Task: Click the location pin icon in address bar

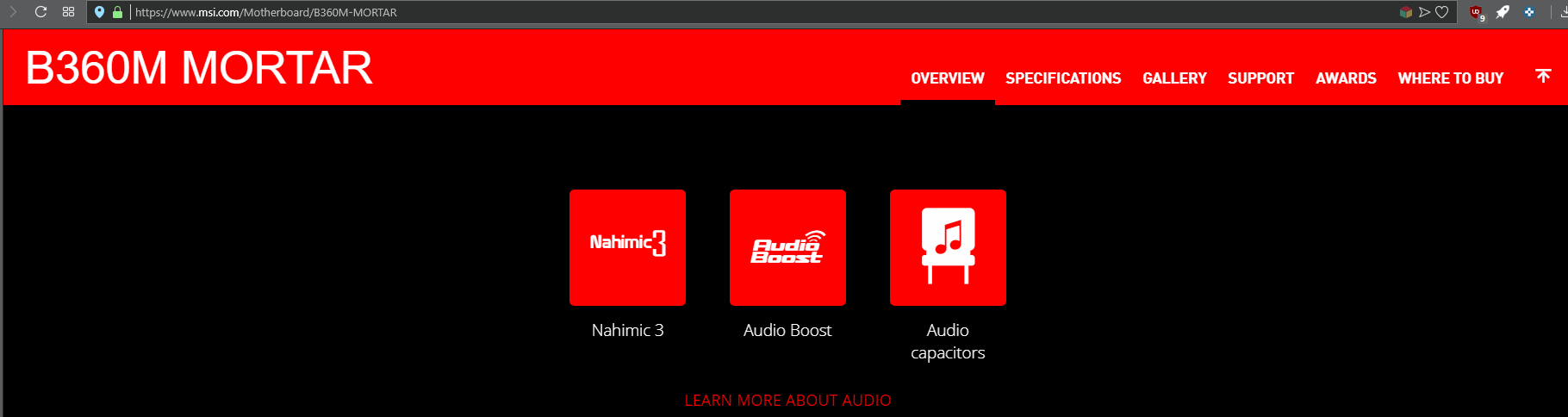Action: [x=99, y=12]
